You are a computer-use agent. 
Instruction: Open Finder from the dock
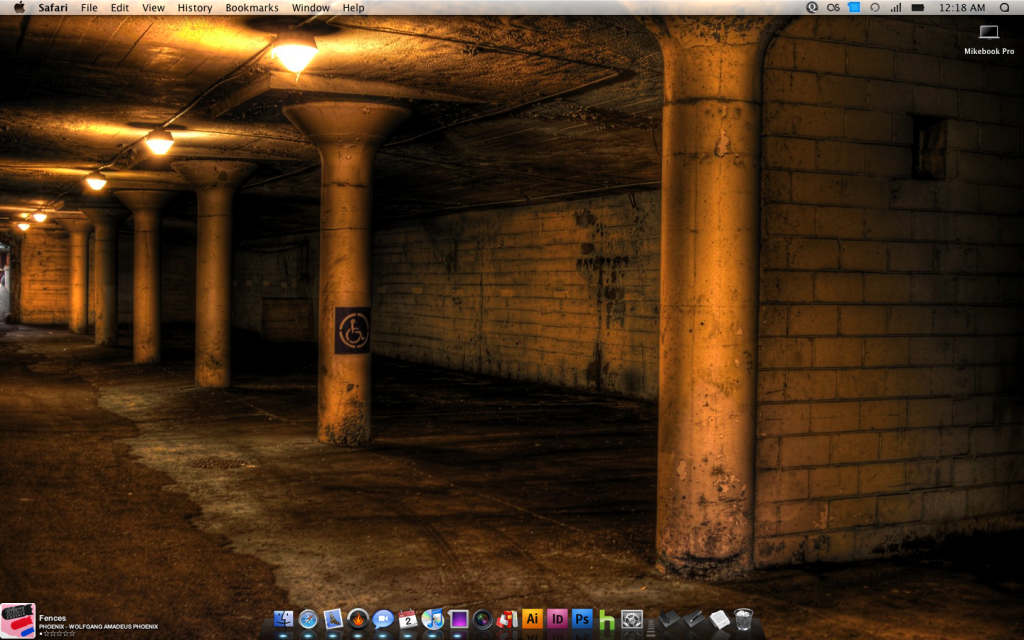(x=283, y=620)
